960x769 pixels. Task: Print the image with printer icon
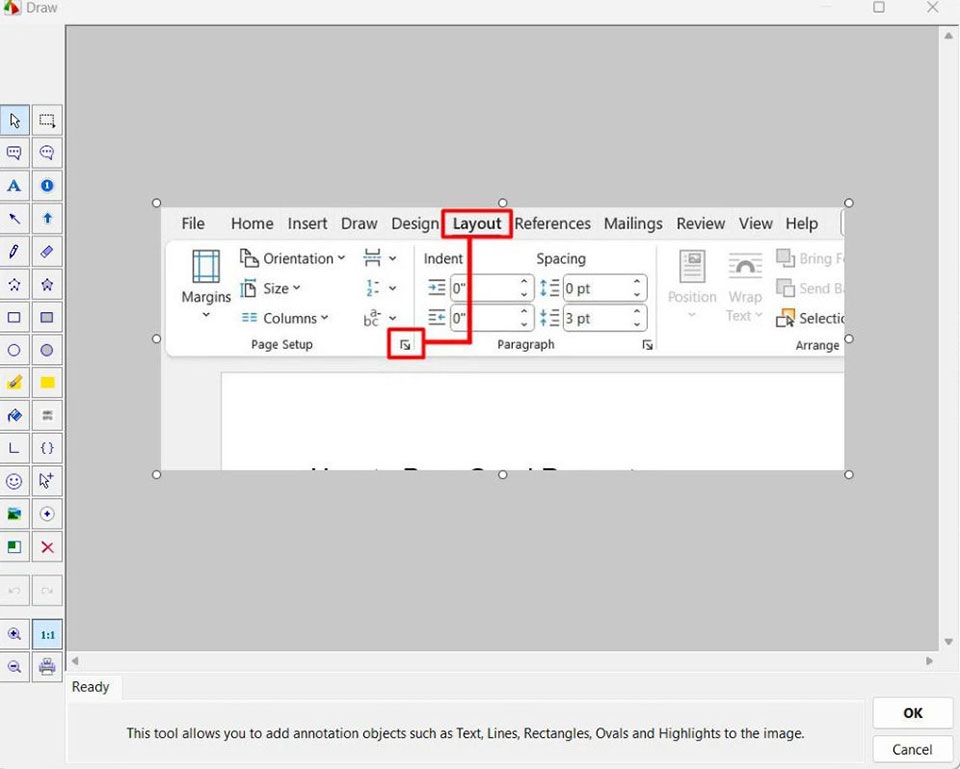(x=47, y=667)
